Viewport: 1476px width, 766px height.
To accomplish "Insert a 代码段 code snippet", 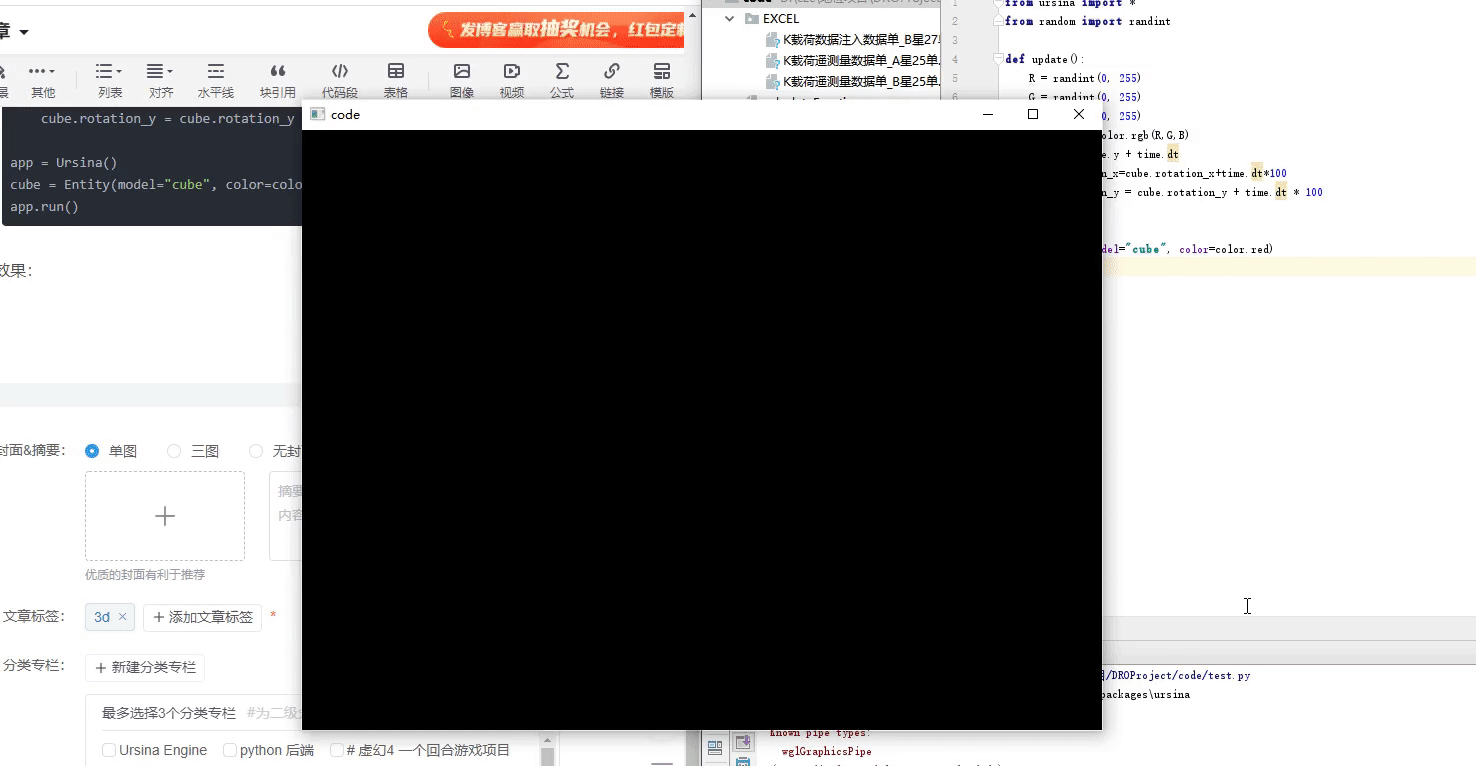I will pos(339,72).
